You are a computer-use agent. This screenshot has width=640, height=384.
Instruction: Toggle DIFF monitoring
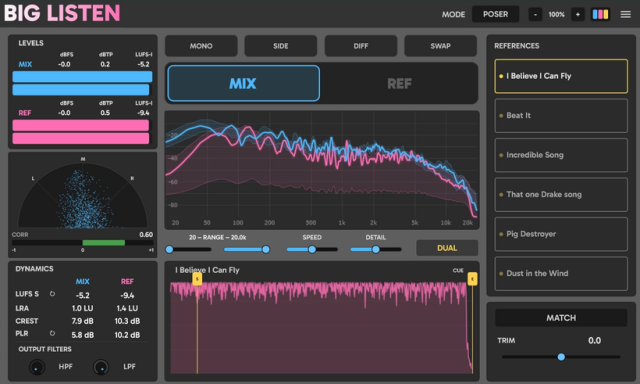point(361,46)
